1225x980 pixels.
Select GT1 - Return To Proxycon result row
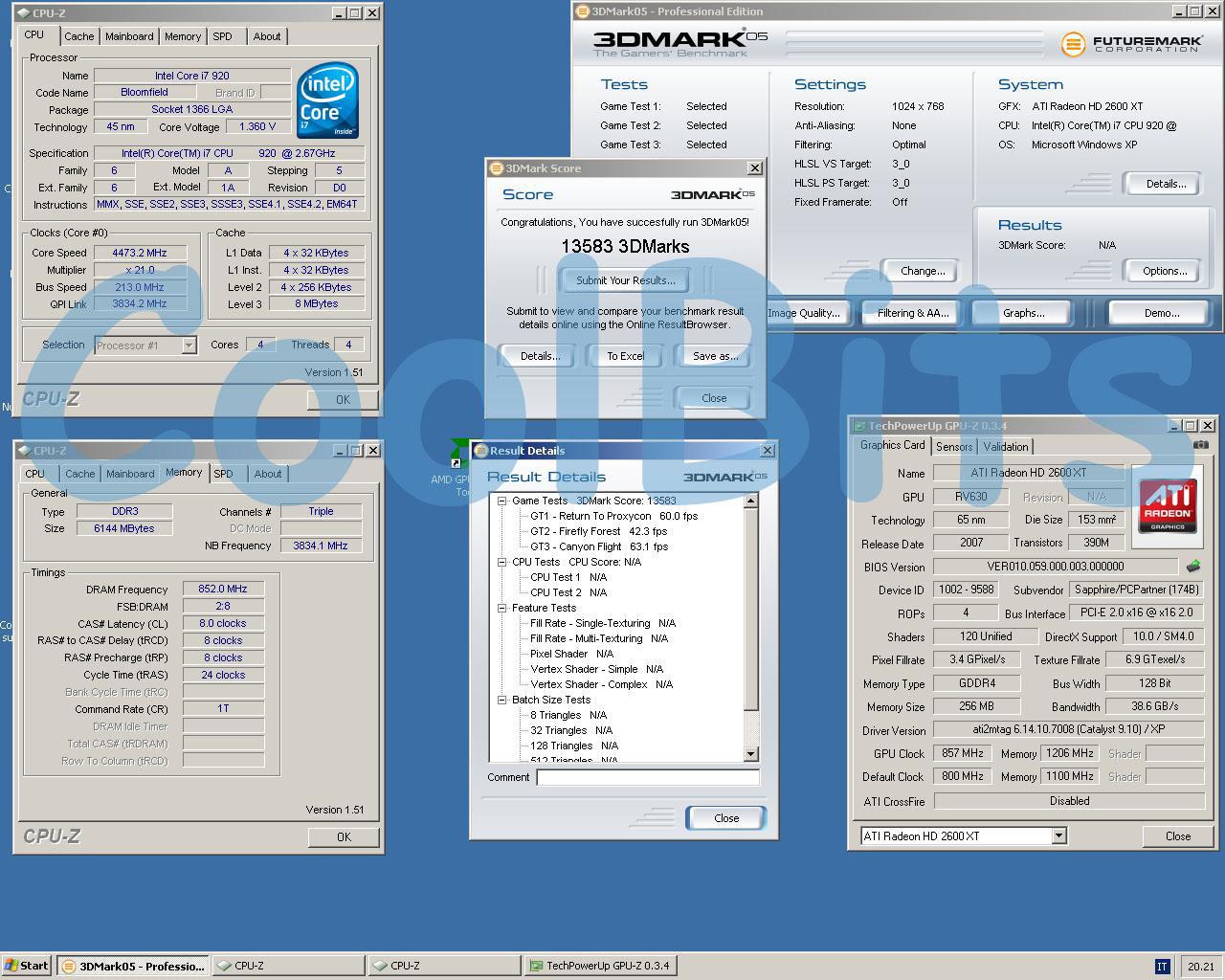pyautogui.click(x=613, y=516)
